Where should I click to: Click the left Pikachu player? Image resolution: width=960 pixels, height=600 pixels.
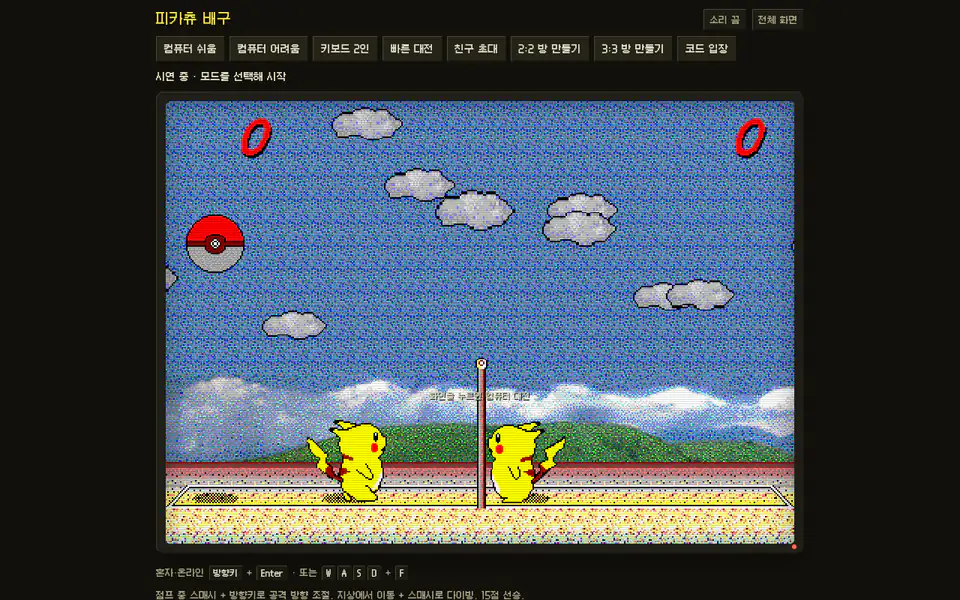tap(347, 461)
